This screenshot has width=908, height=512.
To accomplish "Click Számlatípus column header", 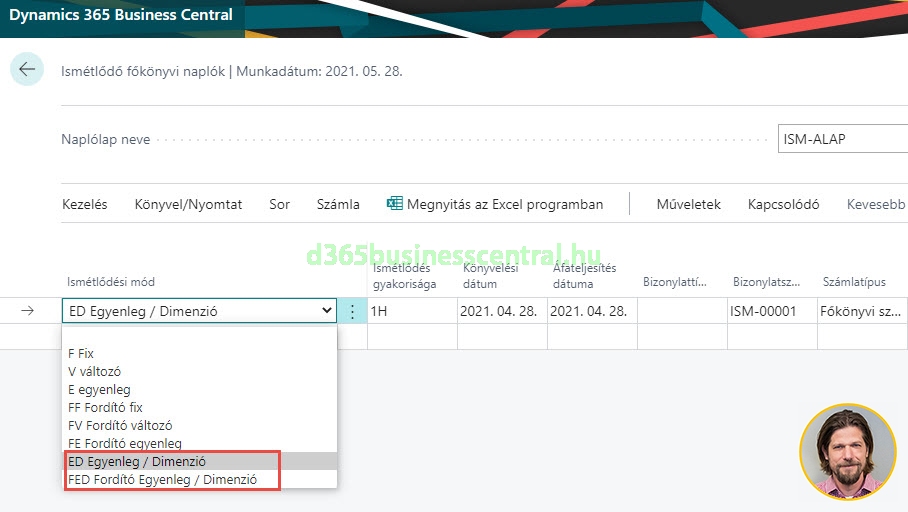I will click(854, 282).
